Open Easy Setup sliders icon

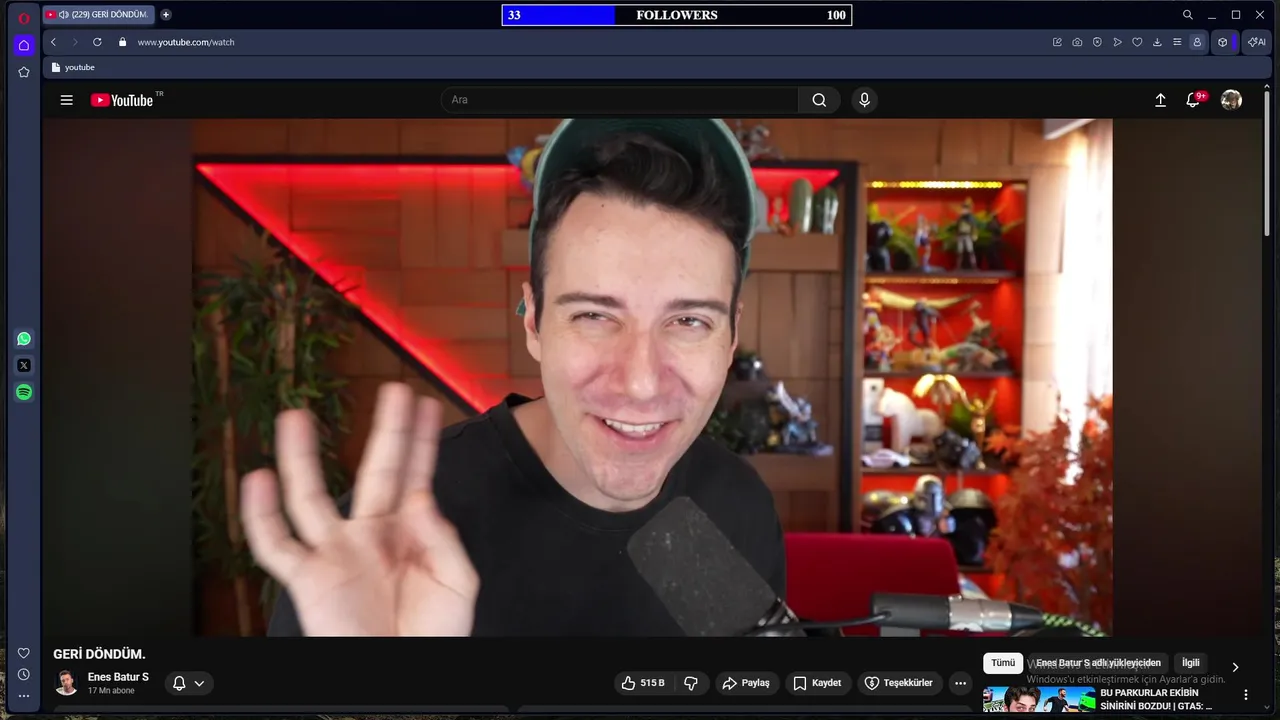click(1177, 42)
